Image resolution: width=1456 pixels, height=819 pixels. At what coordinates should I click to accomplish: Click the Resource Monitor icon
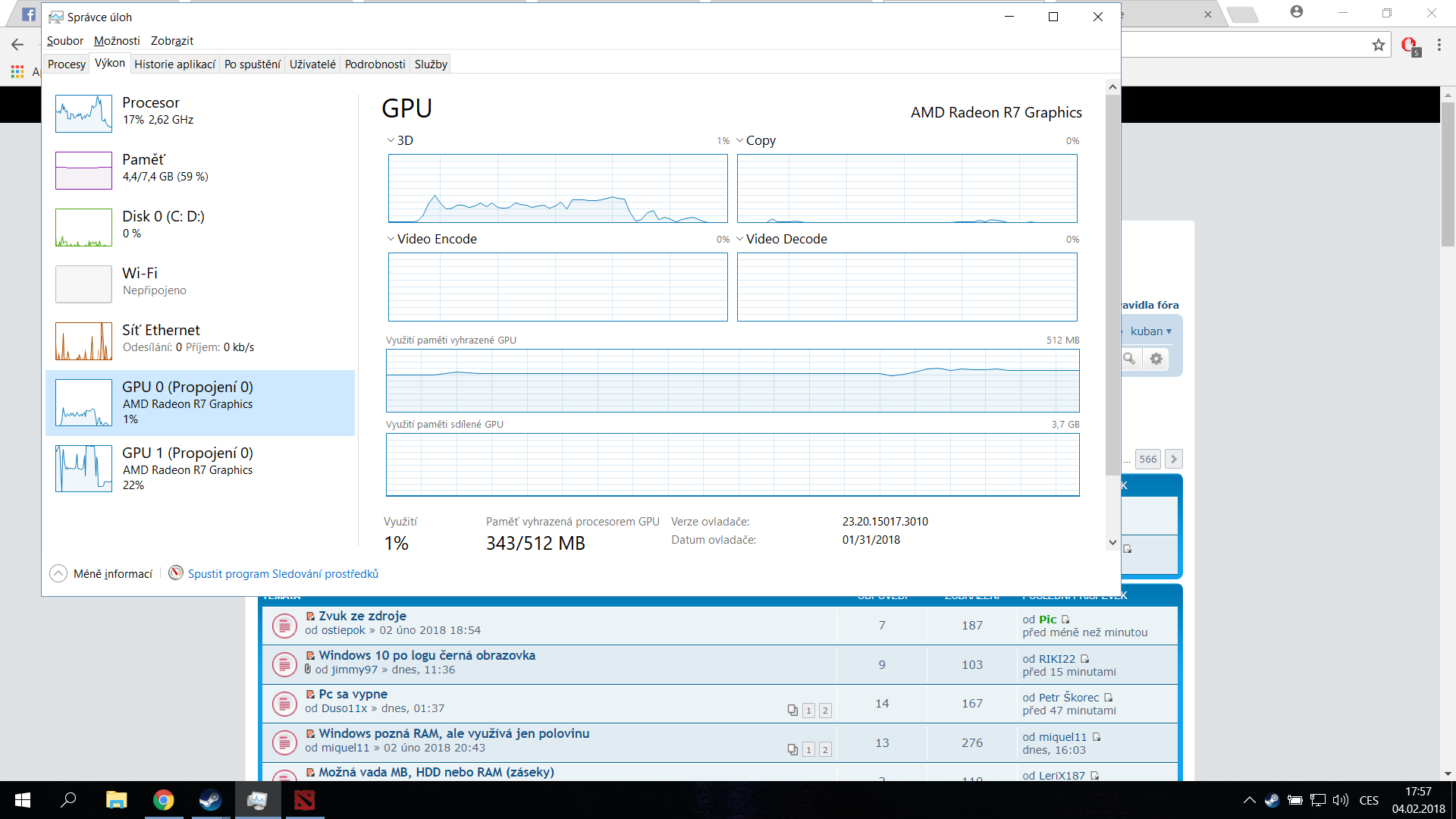176,573
